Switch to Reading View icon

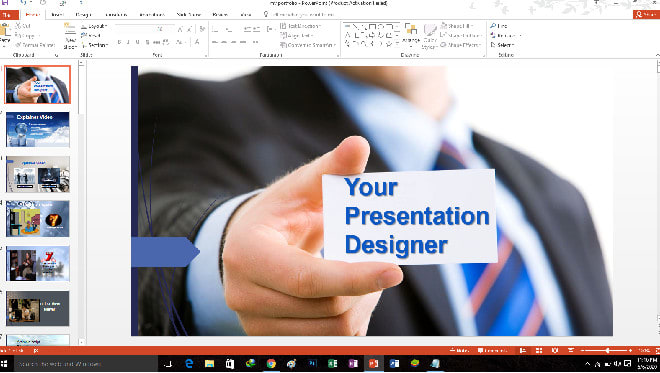pyautogui.click(x=555, y=350)
